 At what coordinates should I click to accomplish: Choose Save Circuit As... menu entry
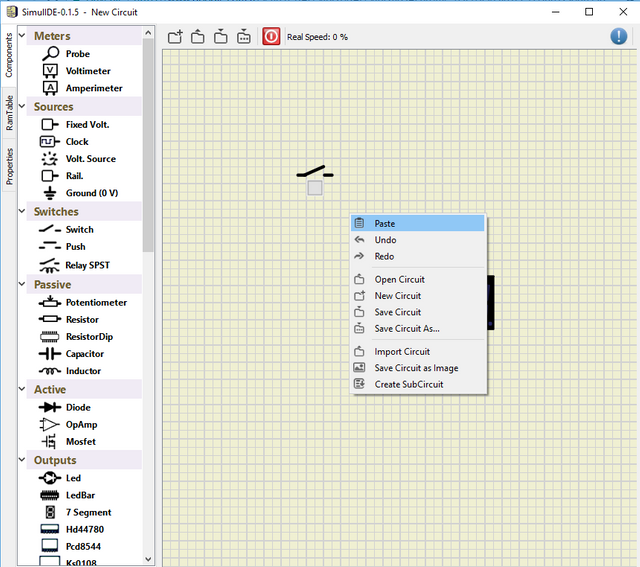418,328
